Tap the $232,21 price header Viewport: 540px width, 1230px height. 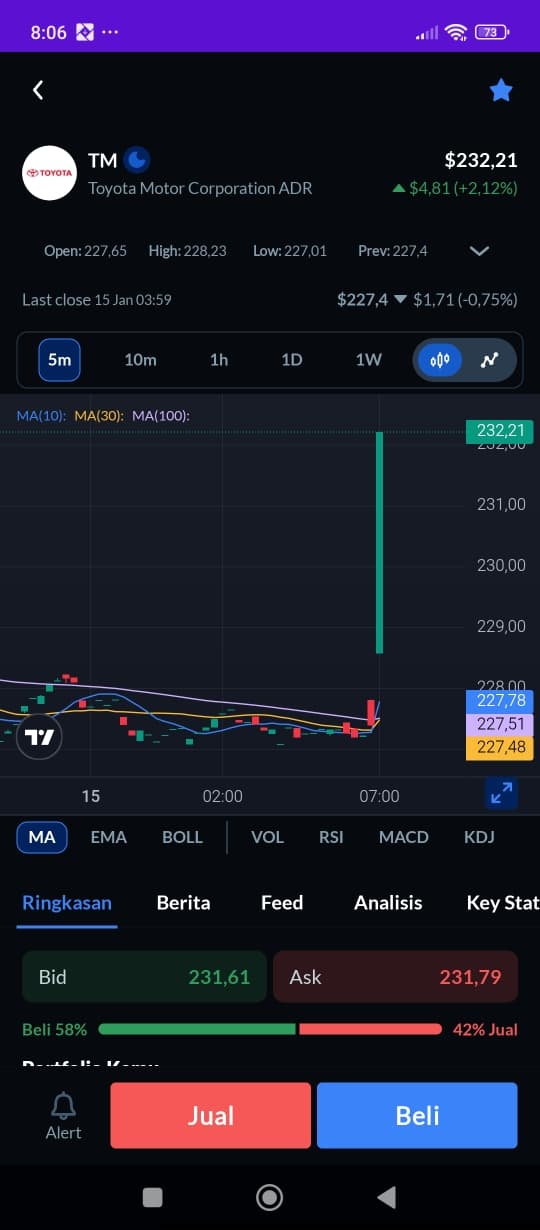pos(481,160)
